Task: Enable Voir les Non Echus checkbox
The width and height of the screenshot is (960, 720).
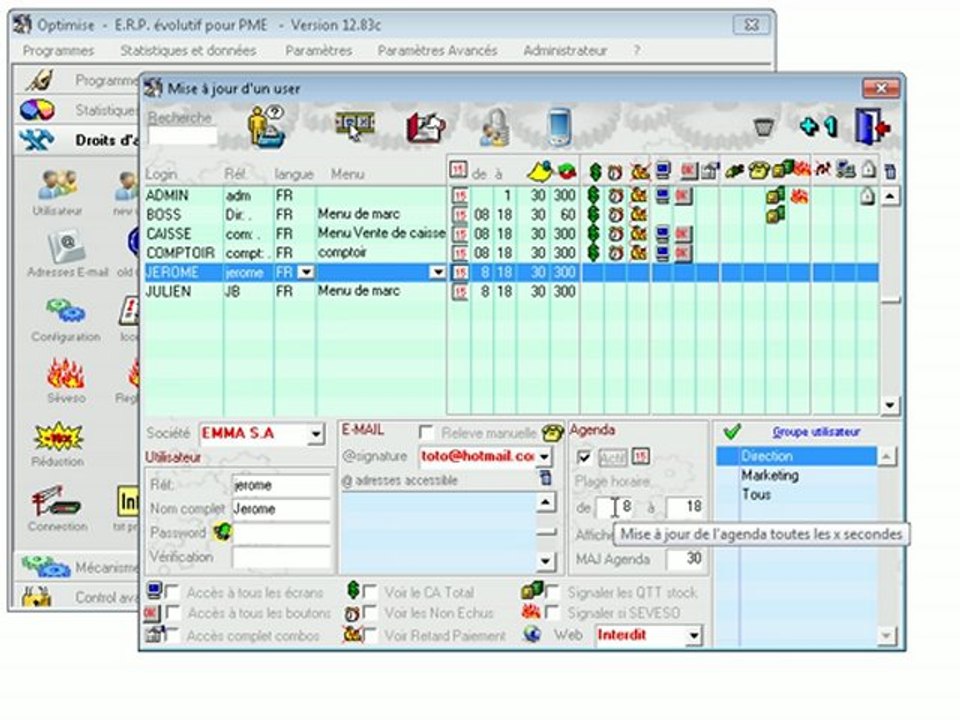Action: coord(369,612)
